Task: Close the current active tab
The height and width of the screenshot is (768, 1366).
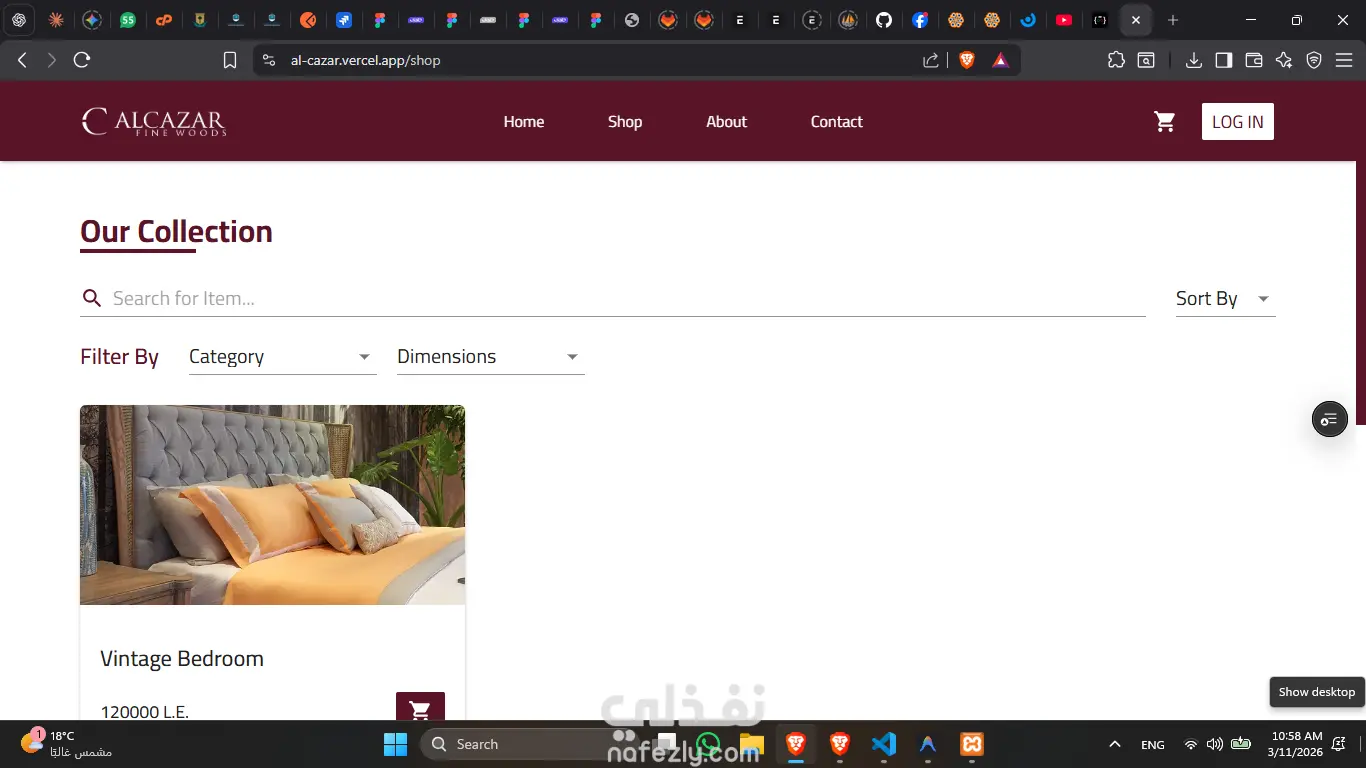Action: tap(1136, 20)
